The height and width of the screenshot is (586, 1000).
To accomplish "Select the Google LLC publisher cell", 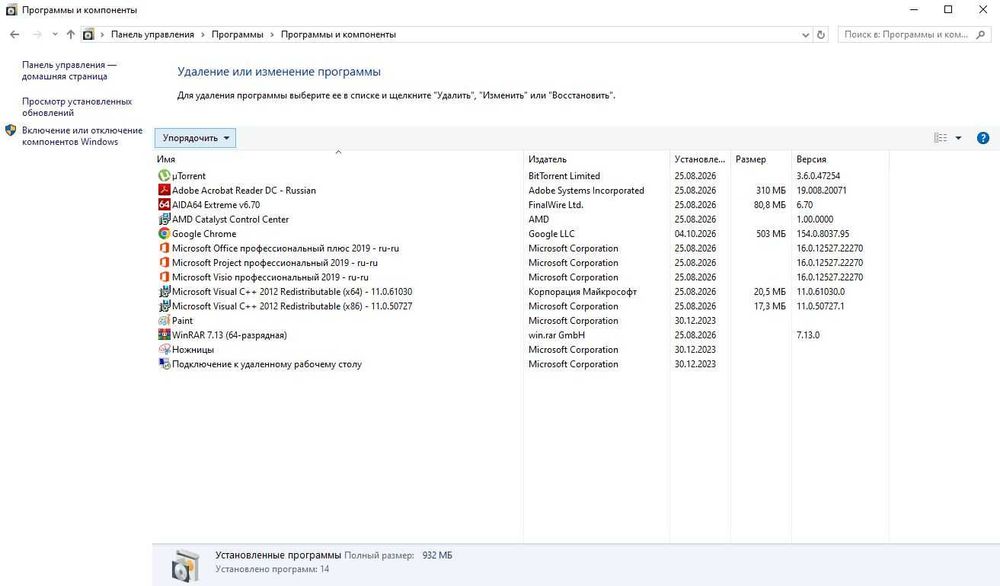I will pyautogui.click(x=552, y=234).
